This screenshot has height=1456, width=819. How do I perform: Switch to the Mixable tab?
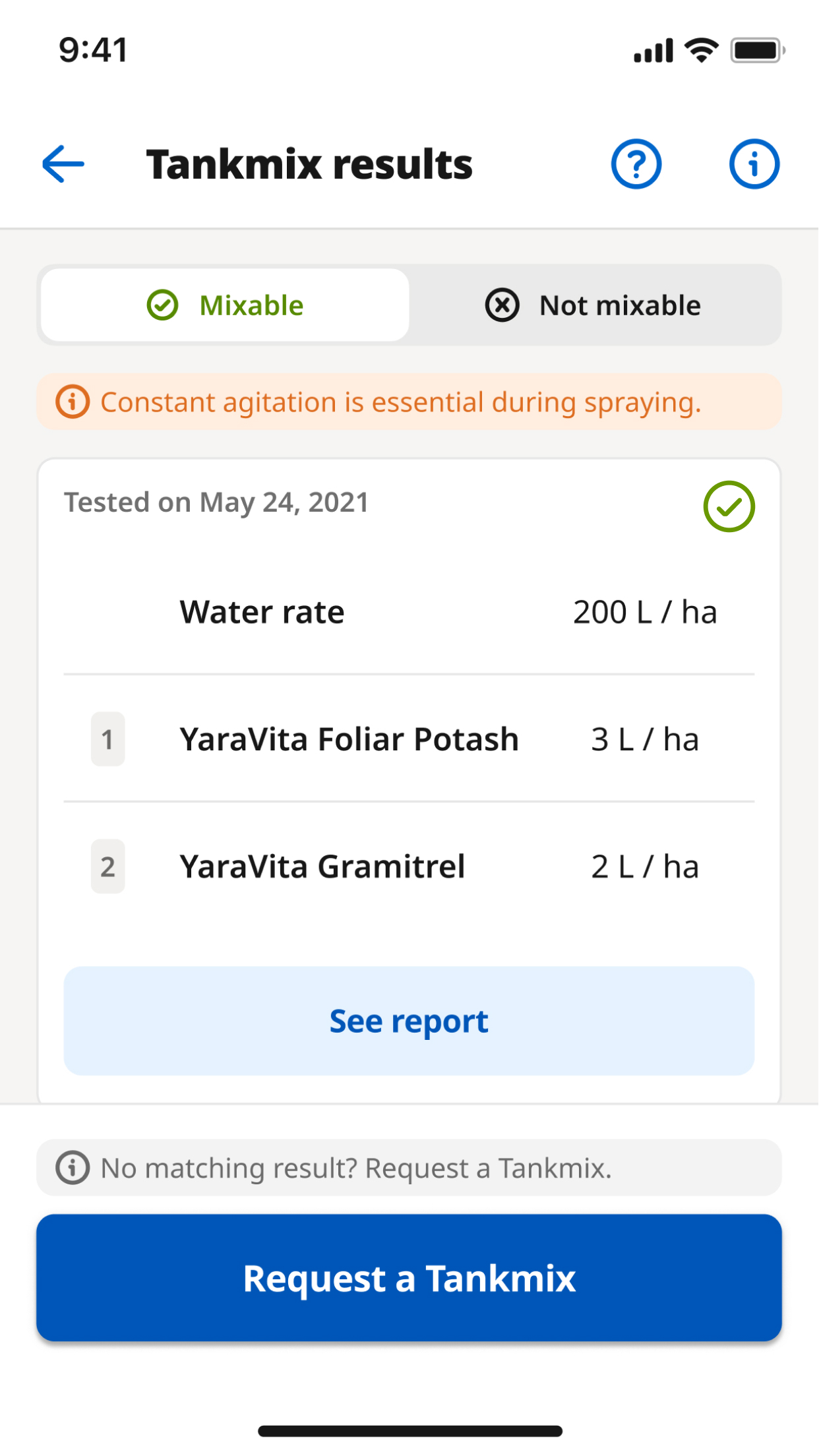226,305
